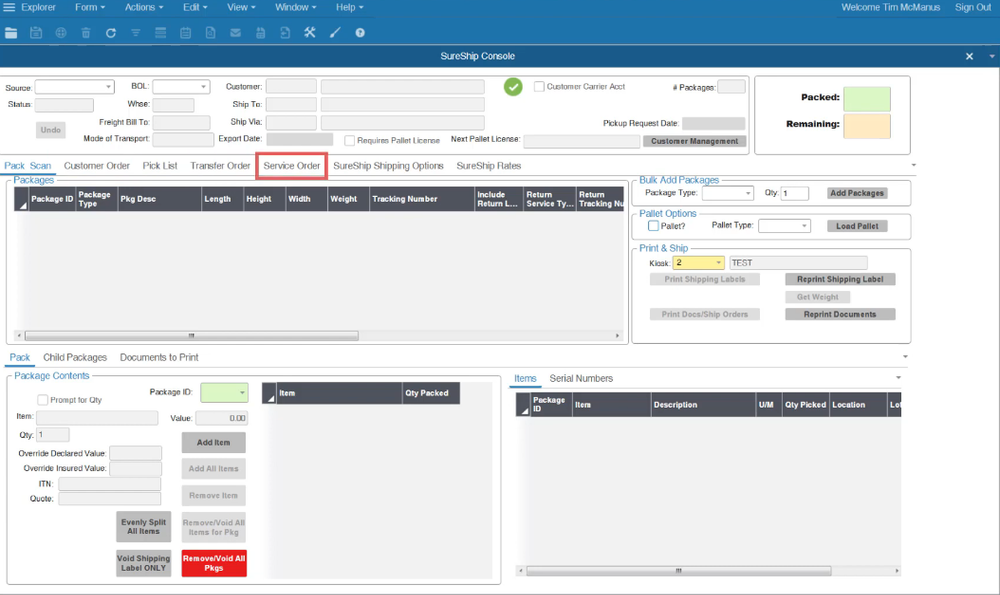Enable the Customer Carrier Acct checkbox
This screenshot has width=1000, height=595.
click(537, 86)
